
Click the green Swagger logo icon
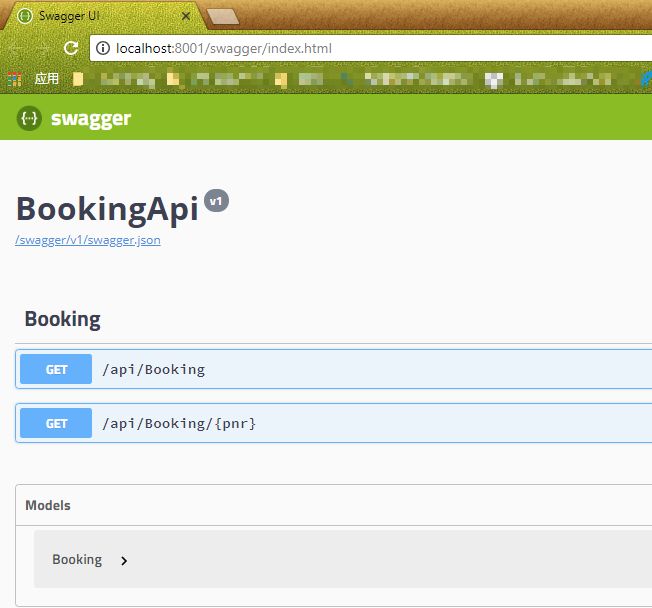click(29, 119)
